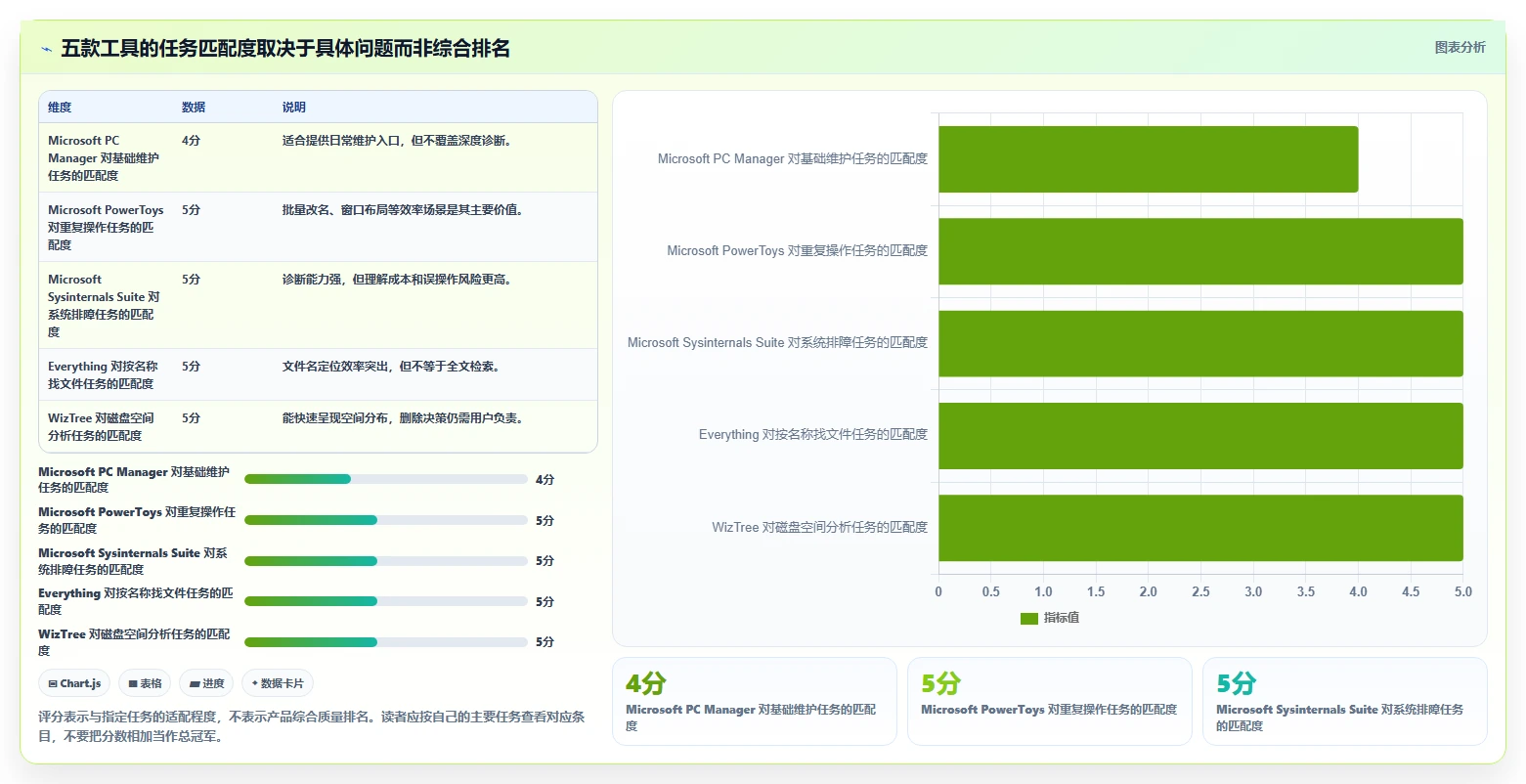Click the Microsoft PowerToys table row name
Screen dimensions: 1526x784
pos(106,228)
